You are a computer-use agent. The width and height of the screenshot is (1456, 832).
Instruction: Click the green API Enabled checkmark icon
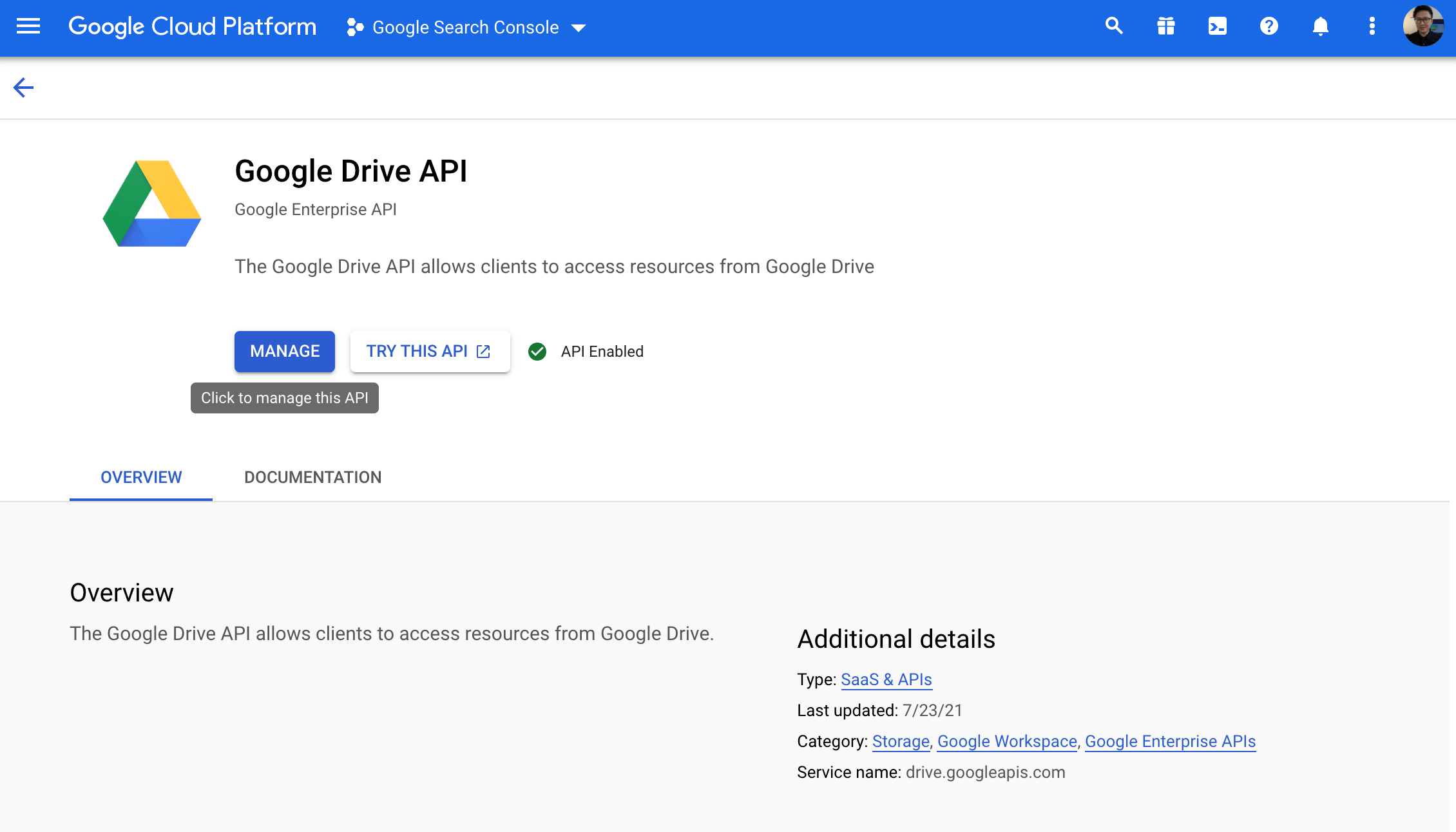click(537, 352)
